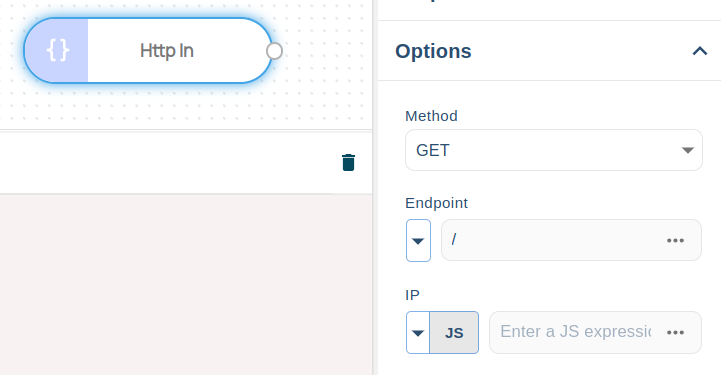Open the IP field's three-dot menu
The width and height of the screenshot is (721, 375).
coord(675,332)
